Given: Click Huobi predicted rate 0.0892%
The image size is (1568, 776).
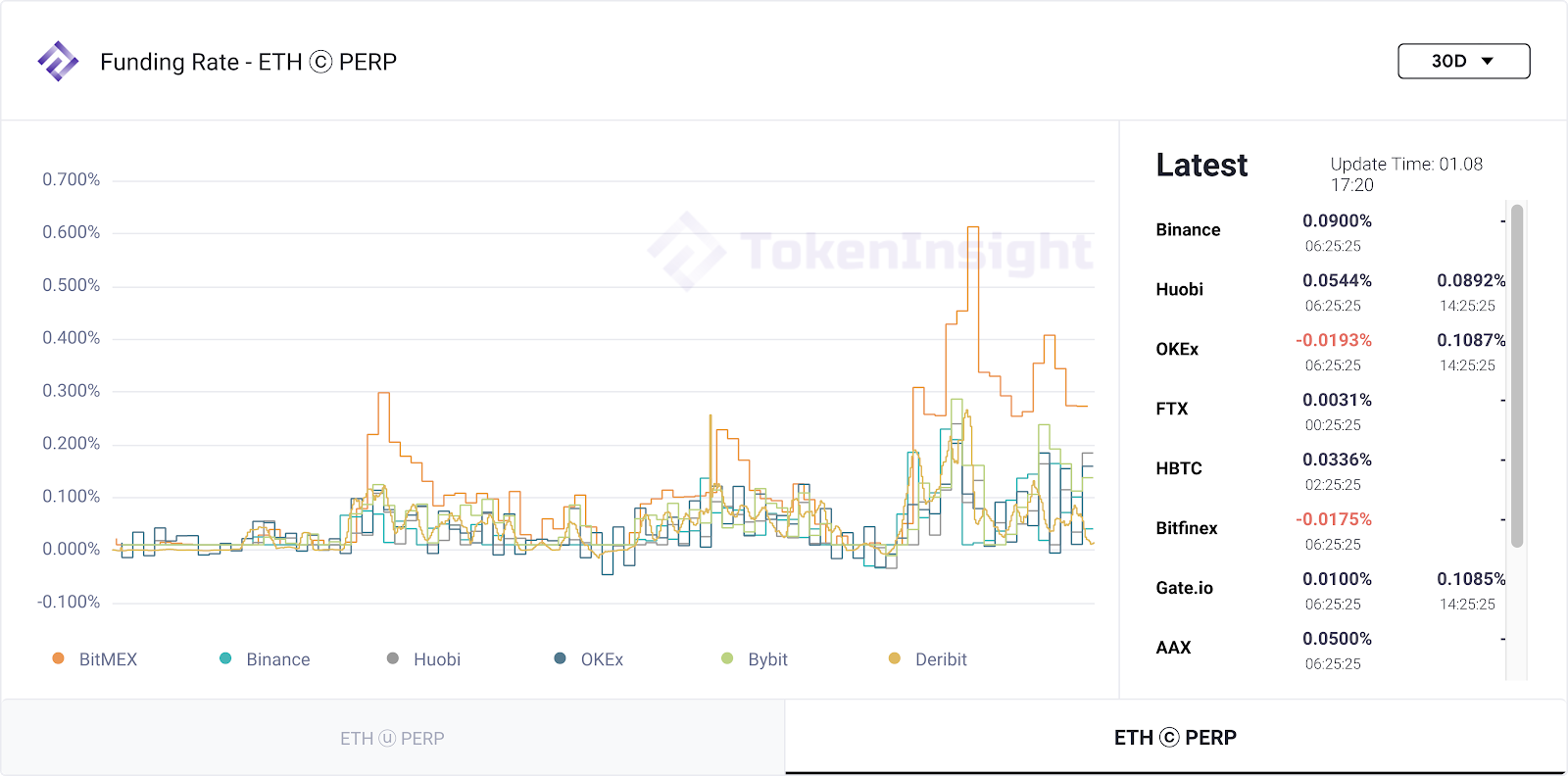Looking at the screenshot, I should tap(1471, 280).
